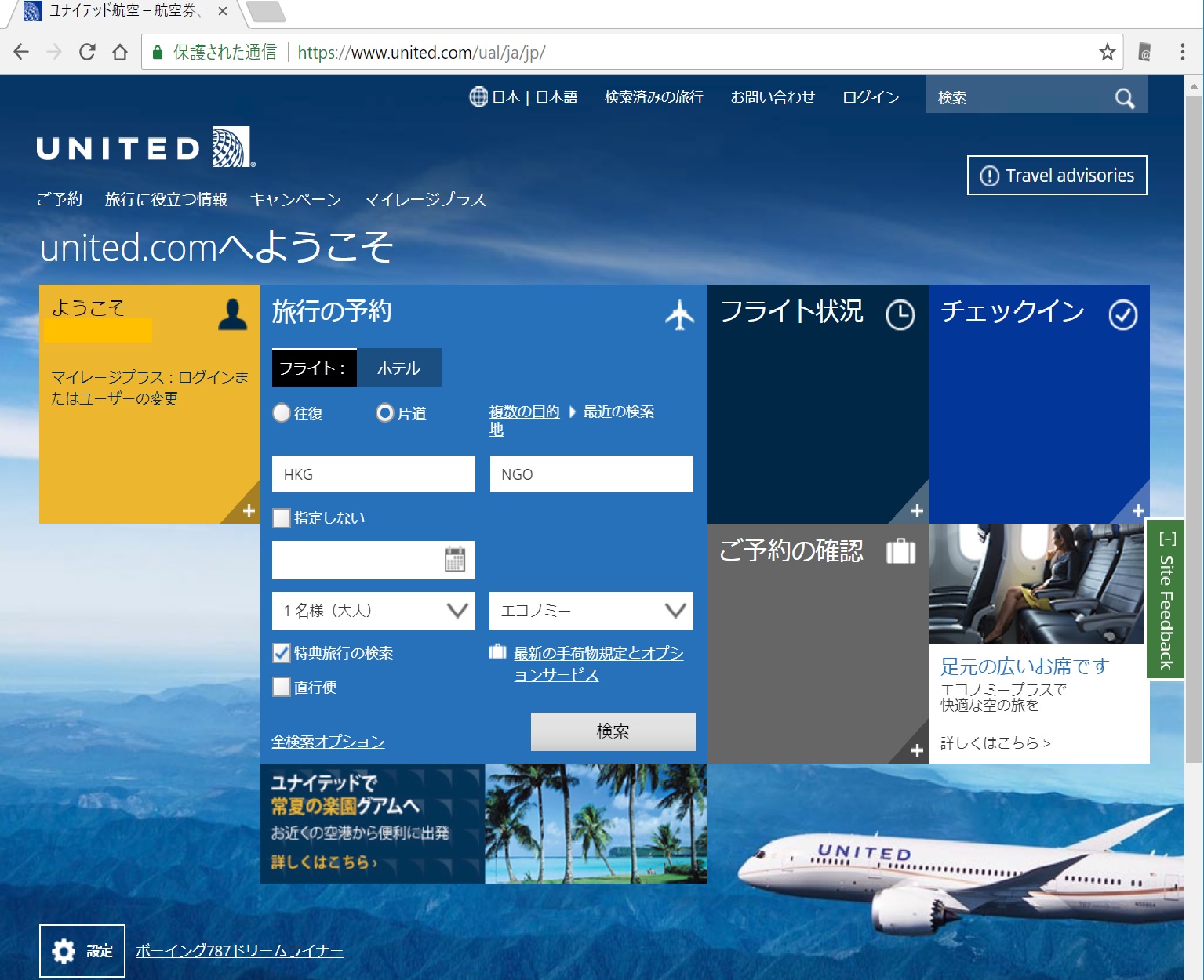Click the settings gear icon

[64, 951]
